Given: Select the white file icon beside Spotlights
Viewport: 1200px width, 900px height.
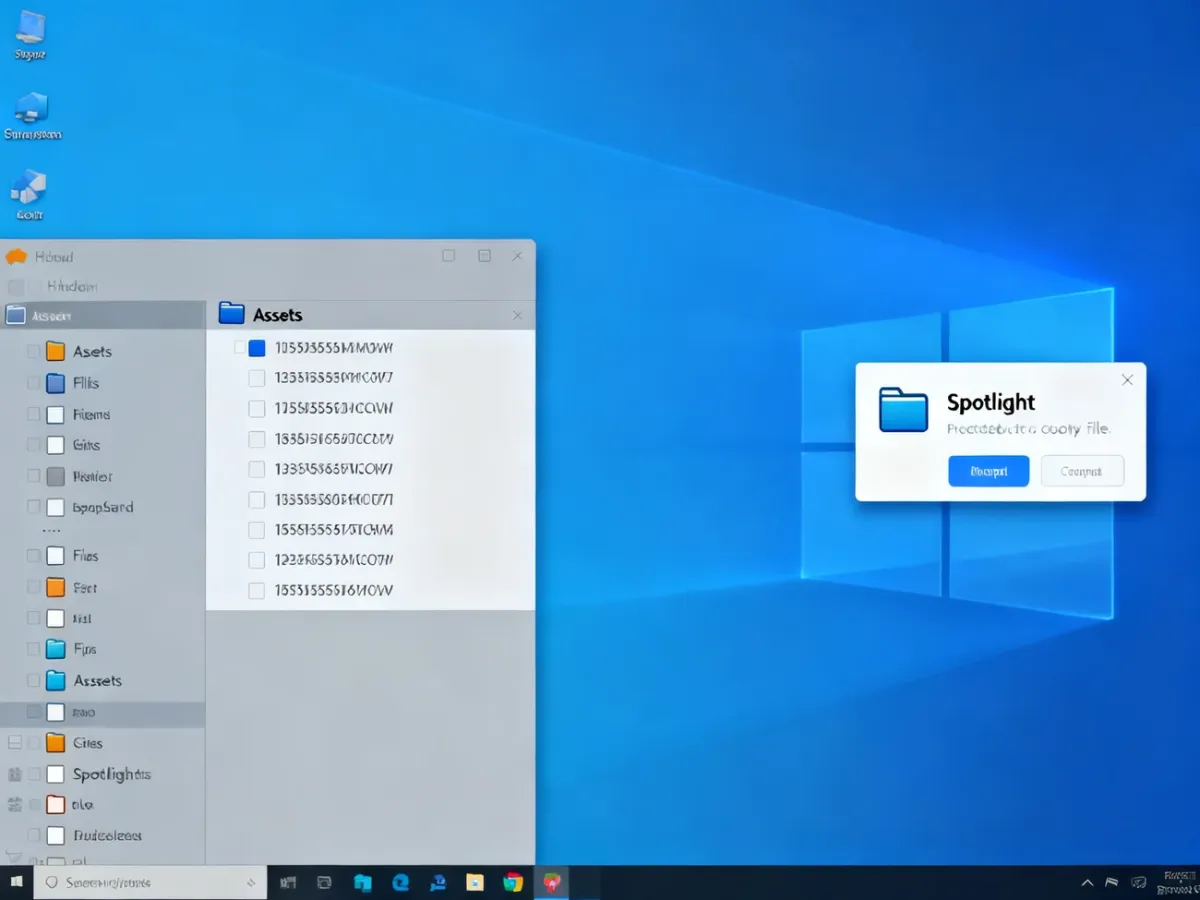Looking at the screenshot, I should [x=55, y=774].
